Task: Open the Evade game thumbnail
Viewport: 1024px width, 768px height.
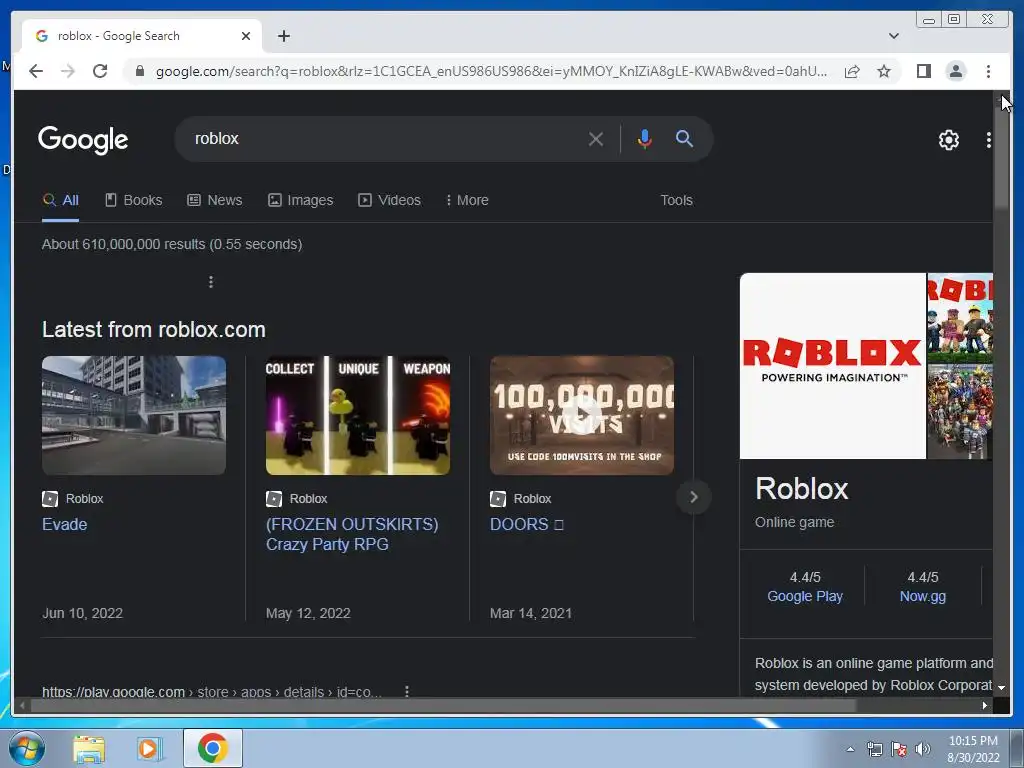Action: 134,415
